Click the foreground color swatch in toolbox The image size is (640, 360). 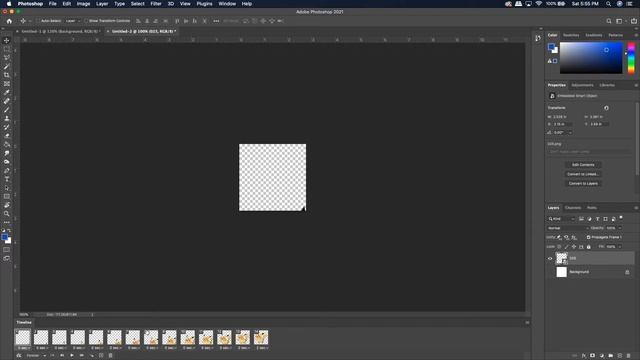(x=4, y=237)
